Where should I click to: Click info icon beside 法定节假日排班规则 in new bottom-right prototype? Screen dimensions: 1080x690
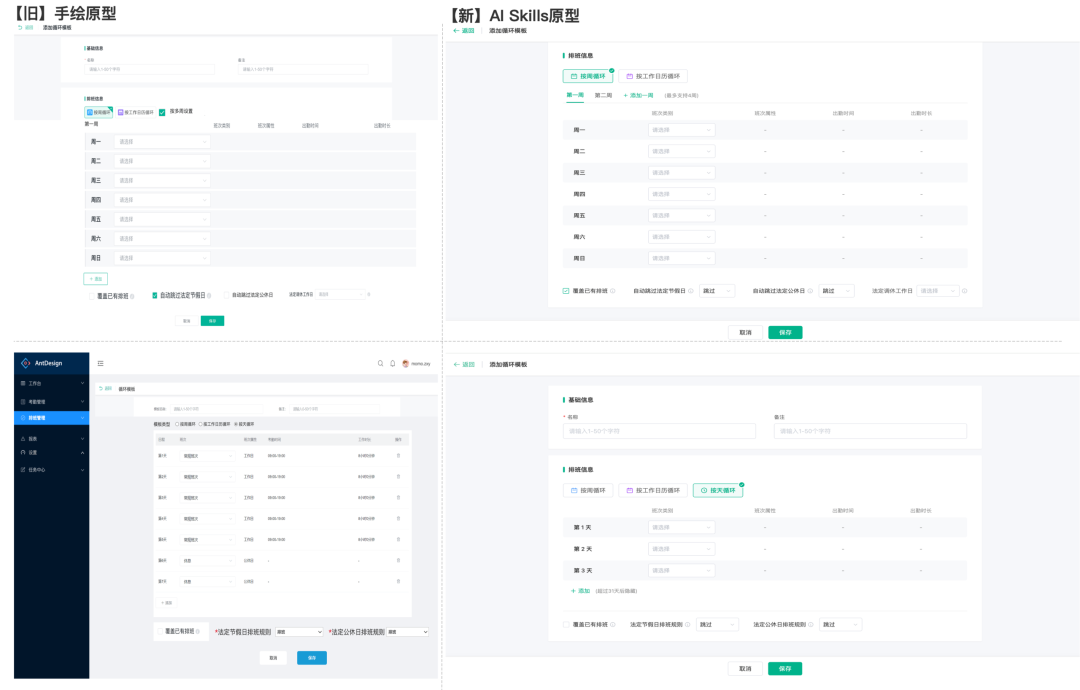(x=687, y=625)
